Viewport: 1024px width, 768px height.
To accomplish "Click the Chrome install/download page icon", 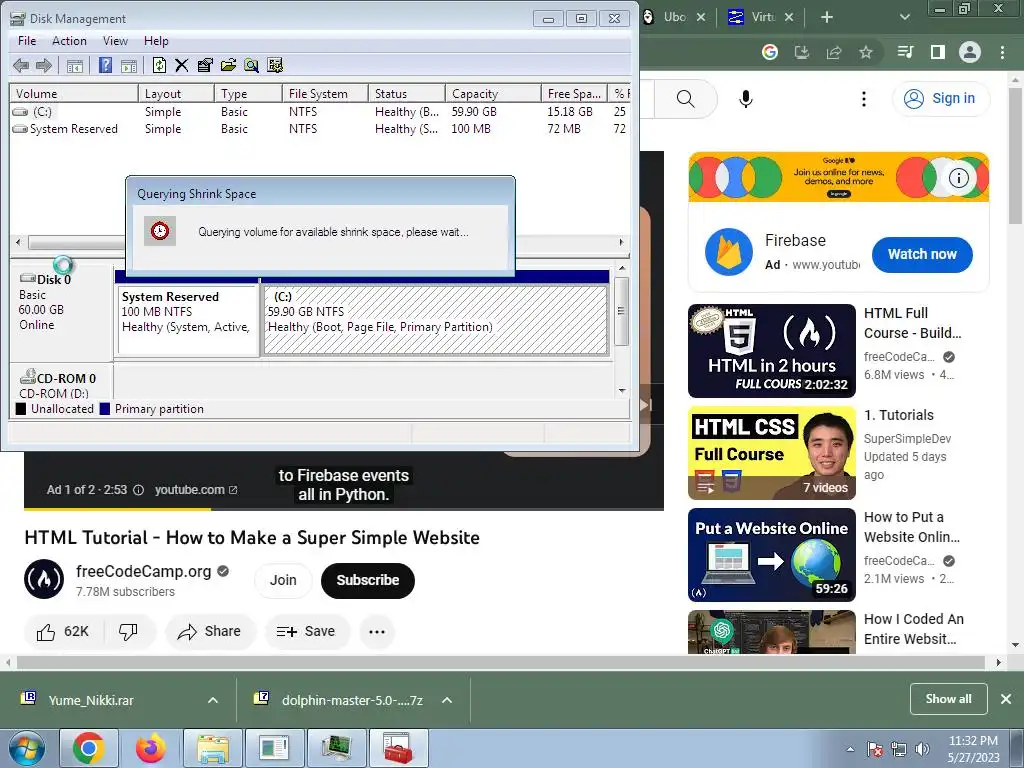I will click(802, 52).
